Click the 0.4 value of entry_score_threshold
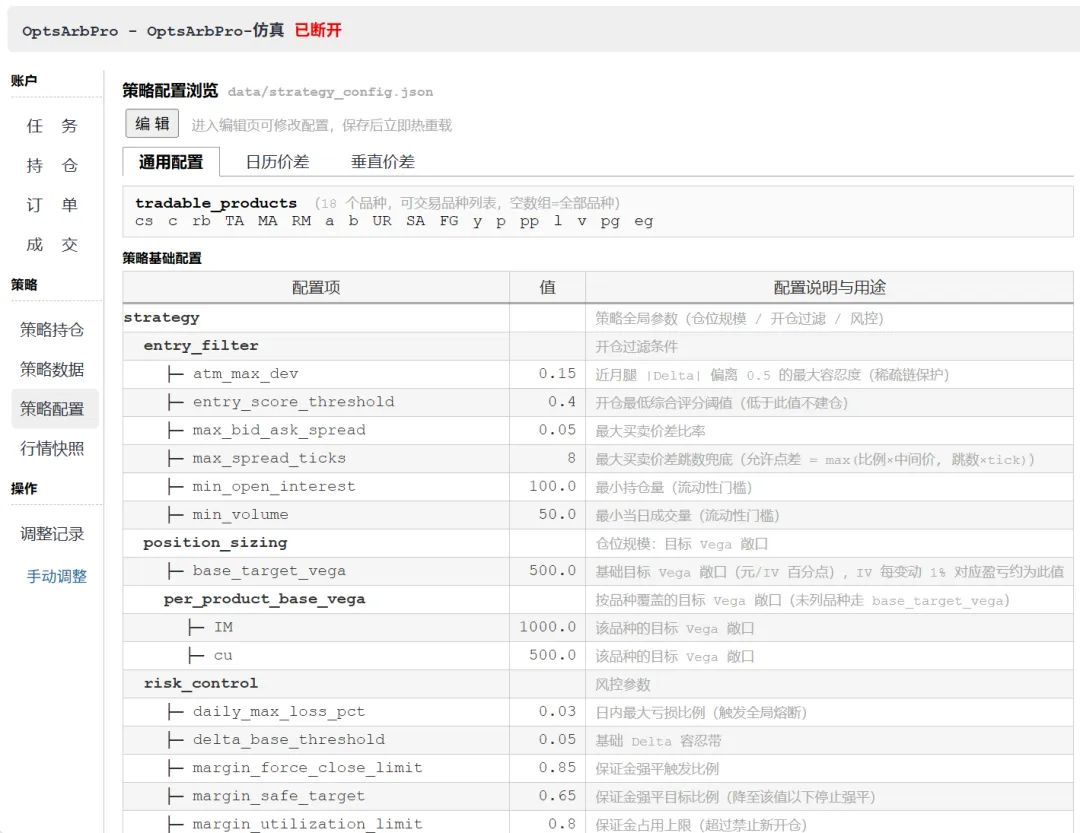The image size is (1080, 833). coord(562,402)
